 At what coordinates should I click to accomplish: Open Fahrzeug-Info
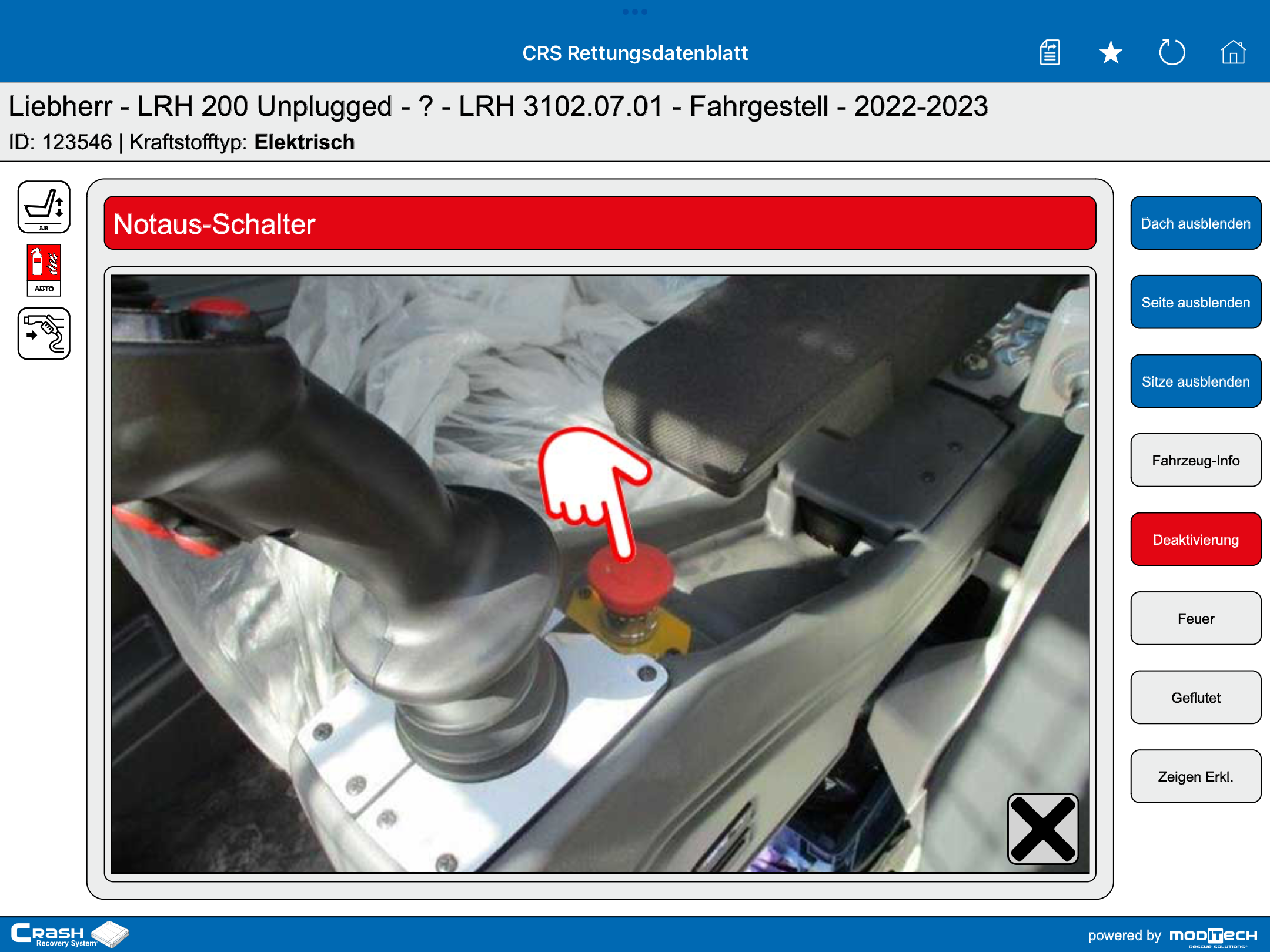point(1196,460)
